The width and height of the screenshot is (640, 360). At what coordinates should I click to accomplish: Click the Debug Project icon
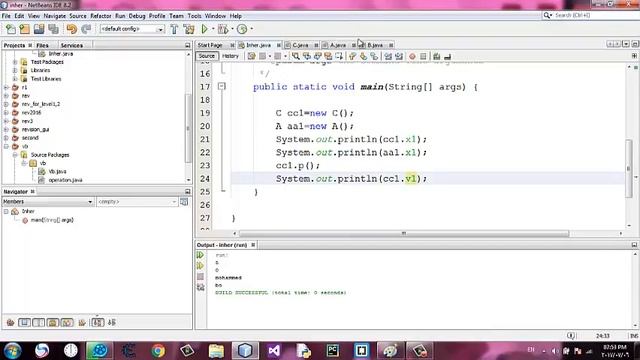click(223, 29)
